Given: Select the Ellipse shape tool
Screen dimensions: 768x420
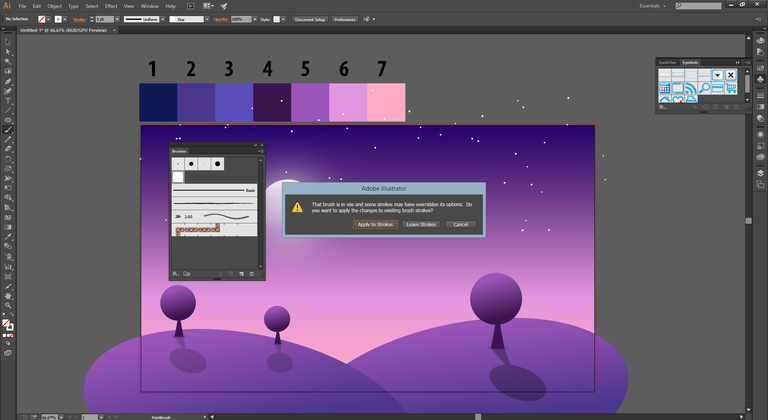Looking at the screenshot, I should pyautogui.click(x=8, y=120).
